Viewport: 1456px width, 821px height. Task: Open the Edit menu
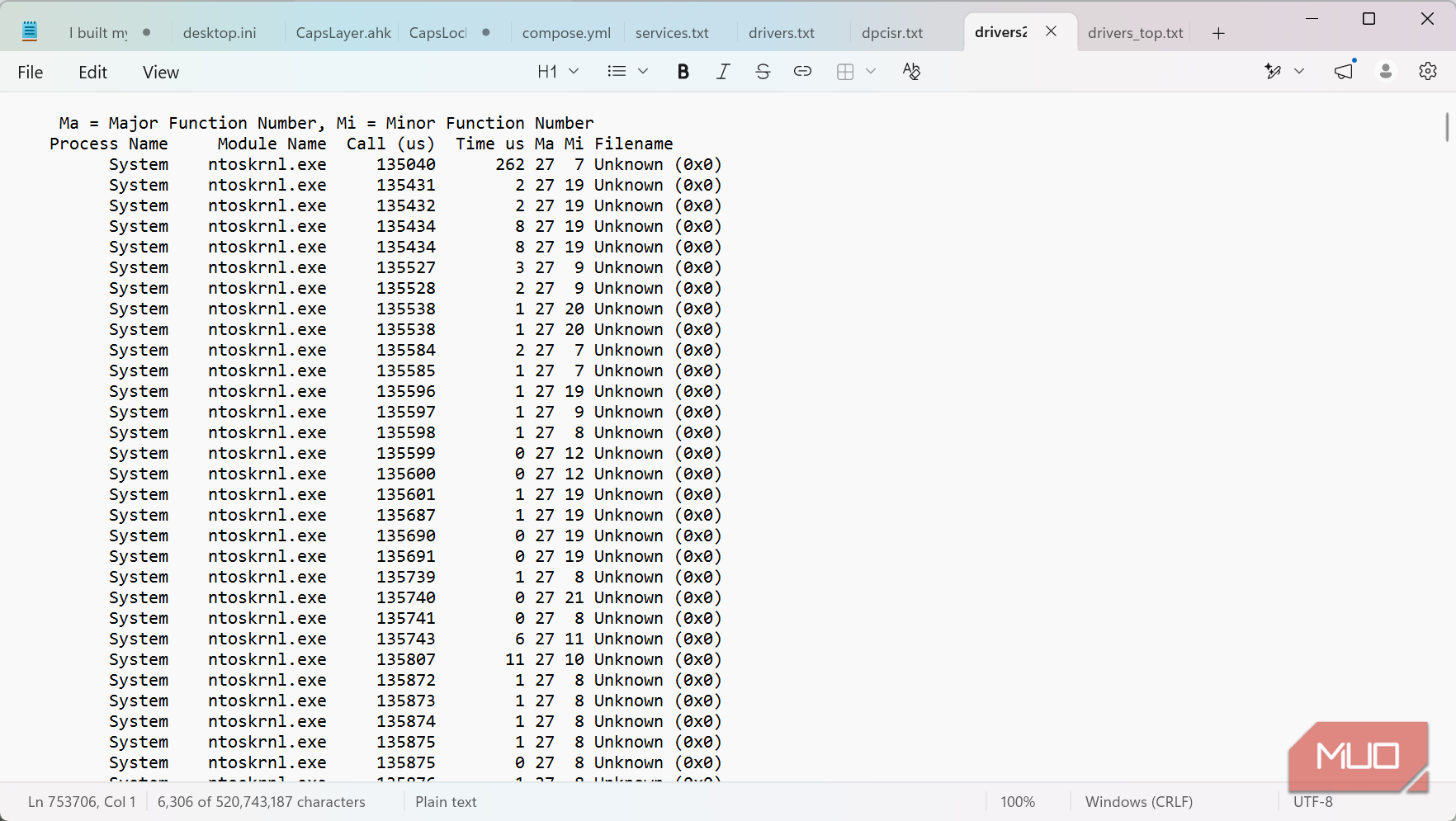click(92, 73)
